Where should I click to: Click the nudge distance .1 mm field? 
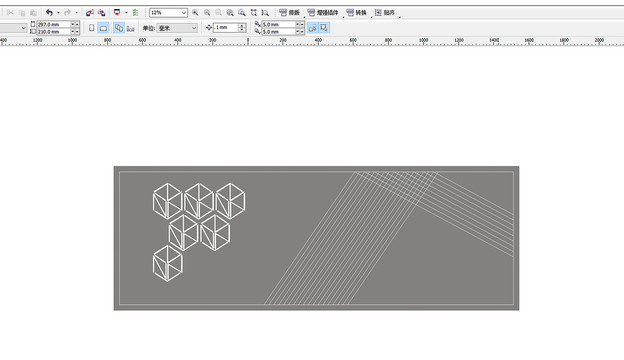(226, 27)
